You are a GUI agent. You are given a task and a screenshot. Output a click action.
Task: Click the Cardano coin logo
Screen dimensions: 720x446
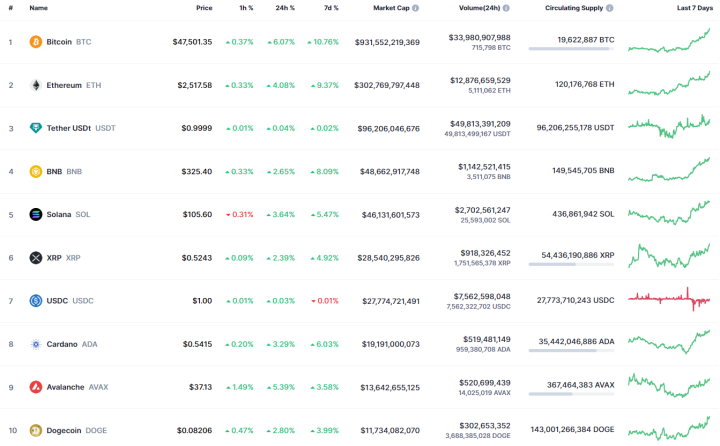coord(36,344)
